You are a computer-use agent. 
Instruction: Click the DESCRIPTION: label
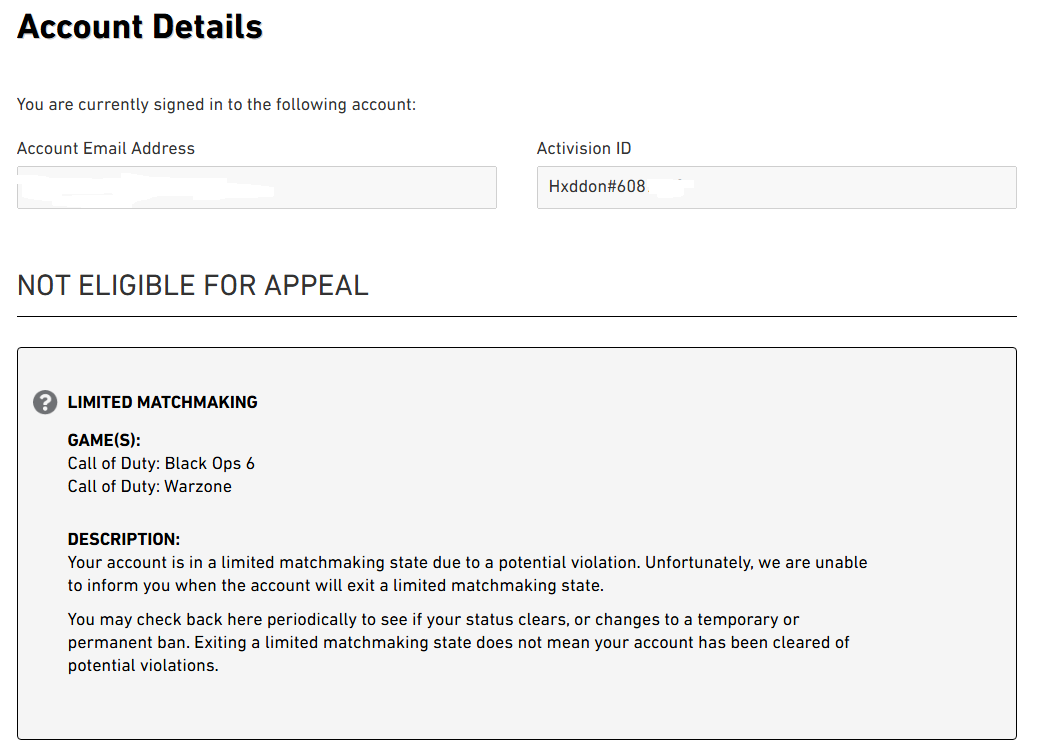[124, 539]
